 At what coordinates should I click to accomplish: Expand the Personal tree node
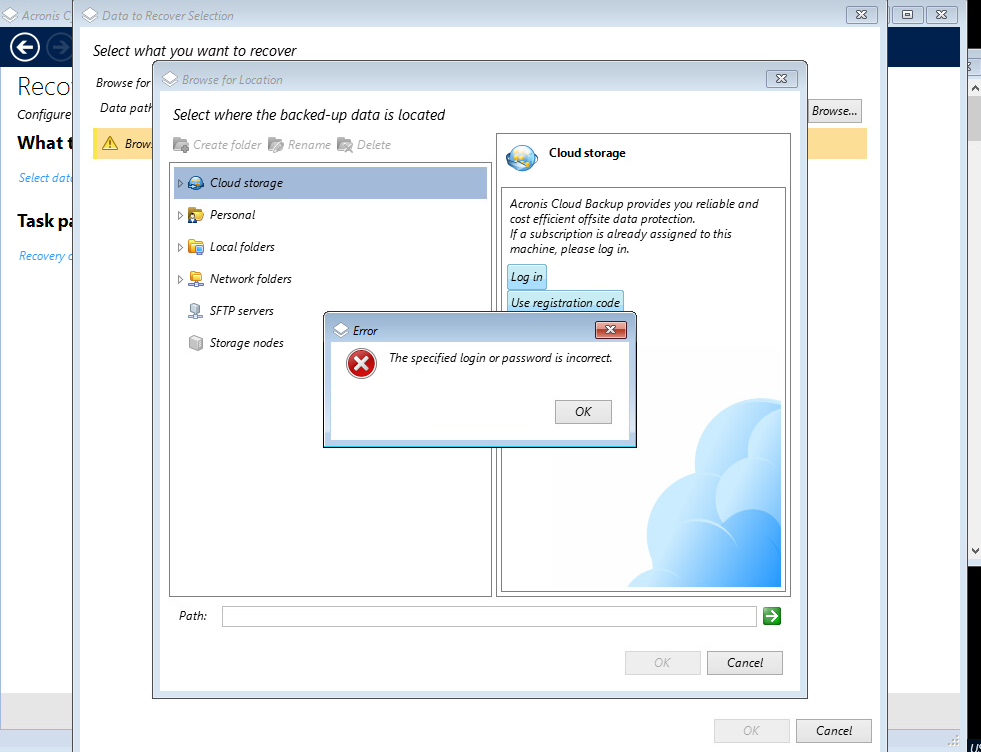click(x=180, y=215)
